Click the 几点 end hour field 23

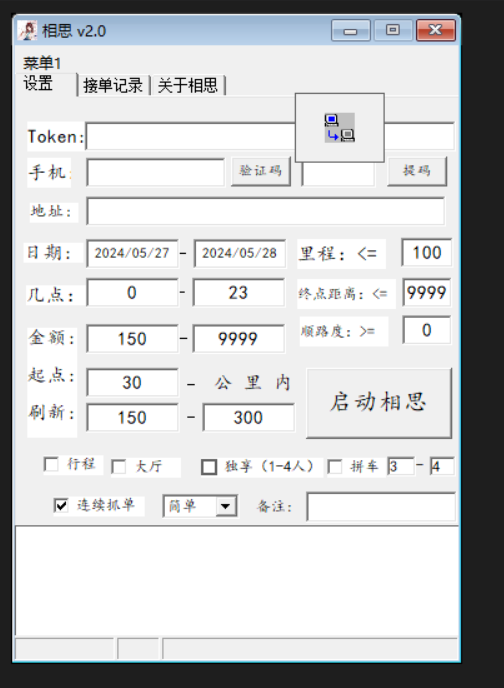coord(239,293)
